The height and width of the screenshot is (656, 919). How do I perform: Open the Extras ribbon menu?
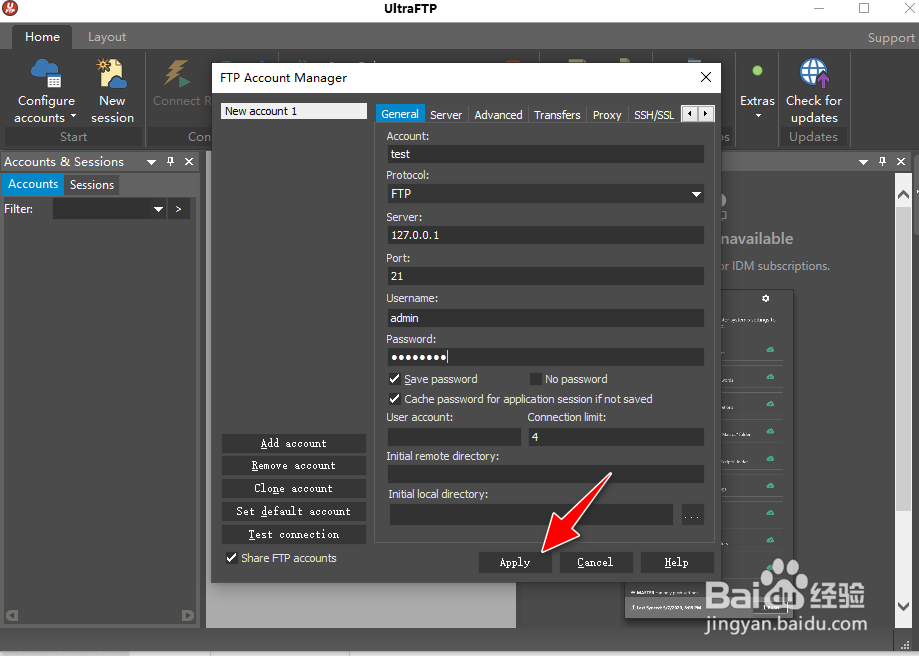click(x=757, y=91)
